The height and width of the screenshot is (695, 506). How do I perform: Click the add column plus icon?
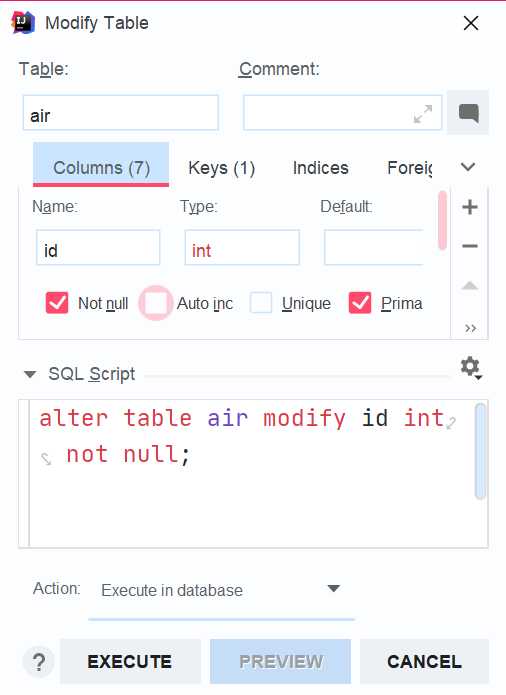coord(470,207)
